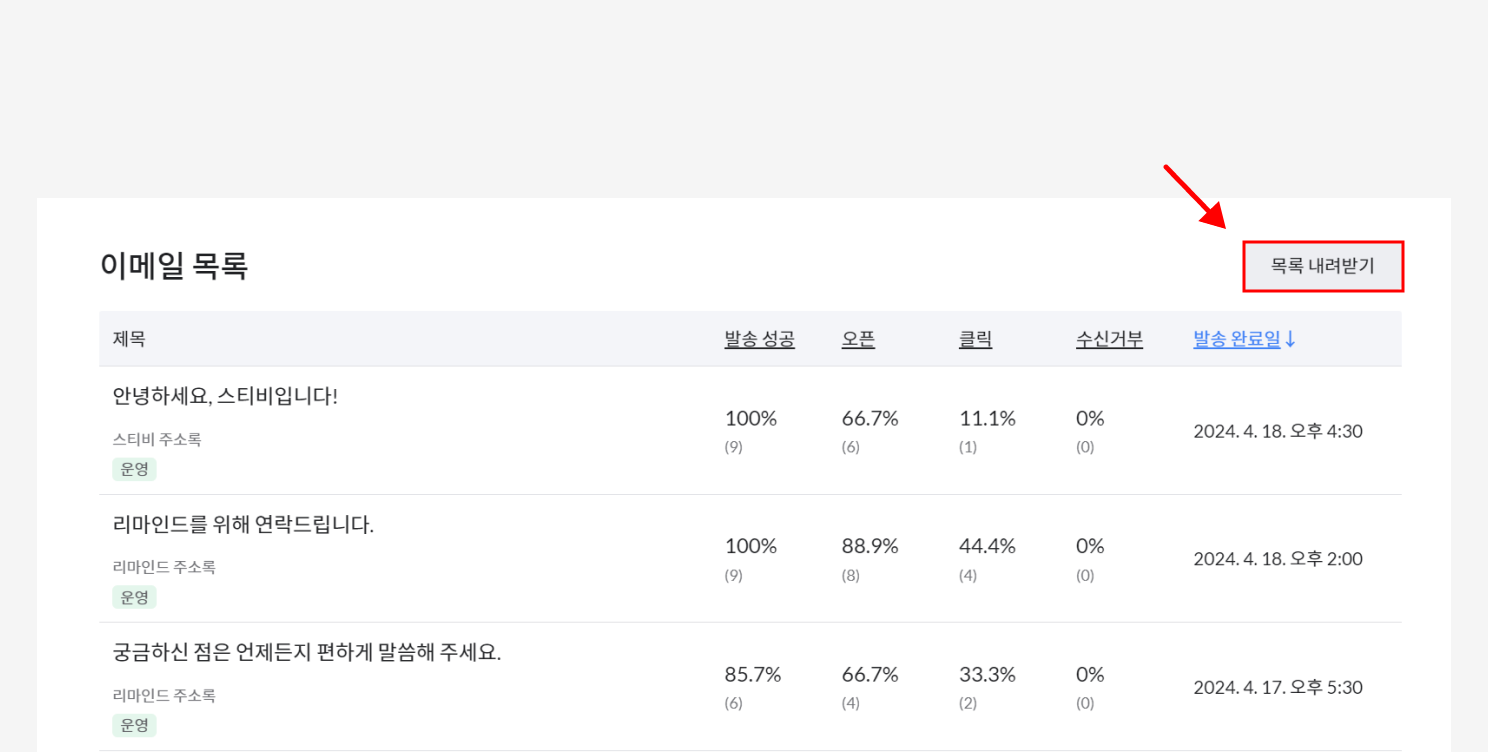Click the 이메일 목록 heading
The height and width of the screenshot is (752, 1488).
[x=174, y=266]
